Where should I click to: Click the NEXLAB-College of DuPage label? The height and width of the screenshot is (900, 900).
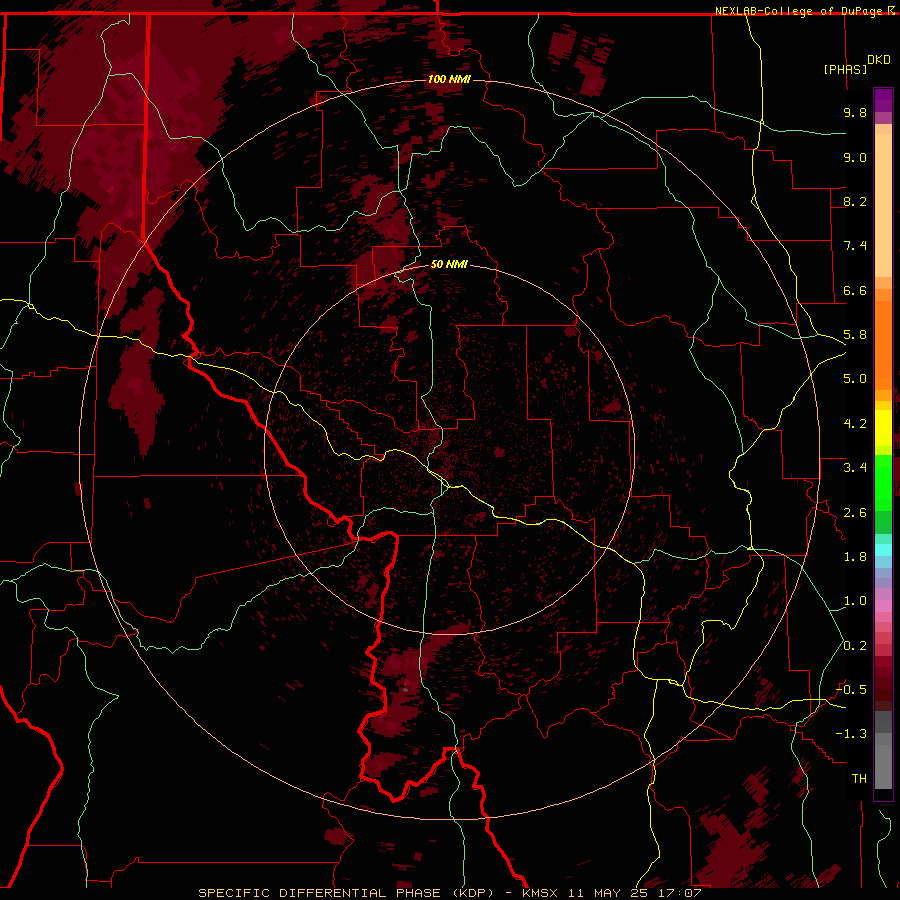[799, 11]
